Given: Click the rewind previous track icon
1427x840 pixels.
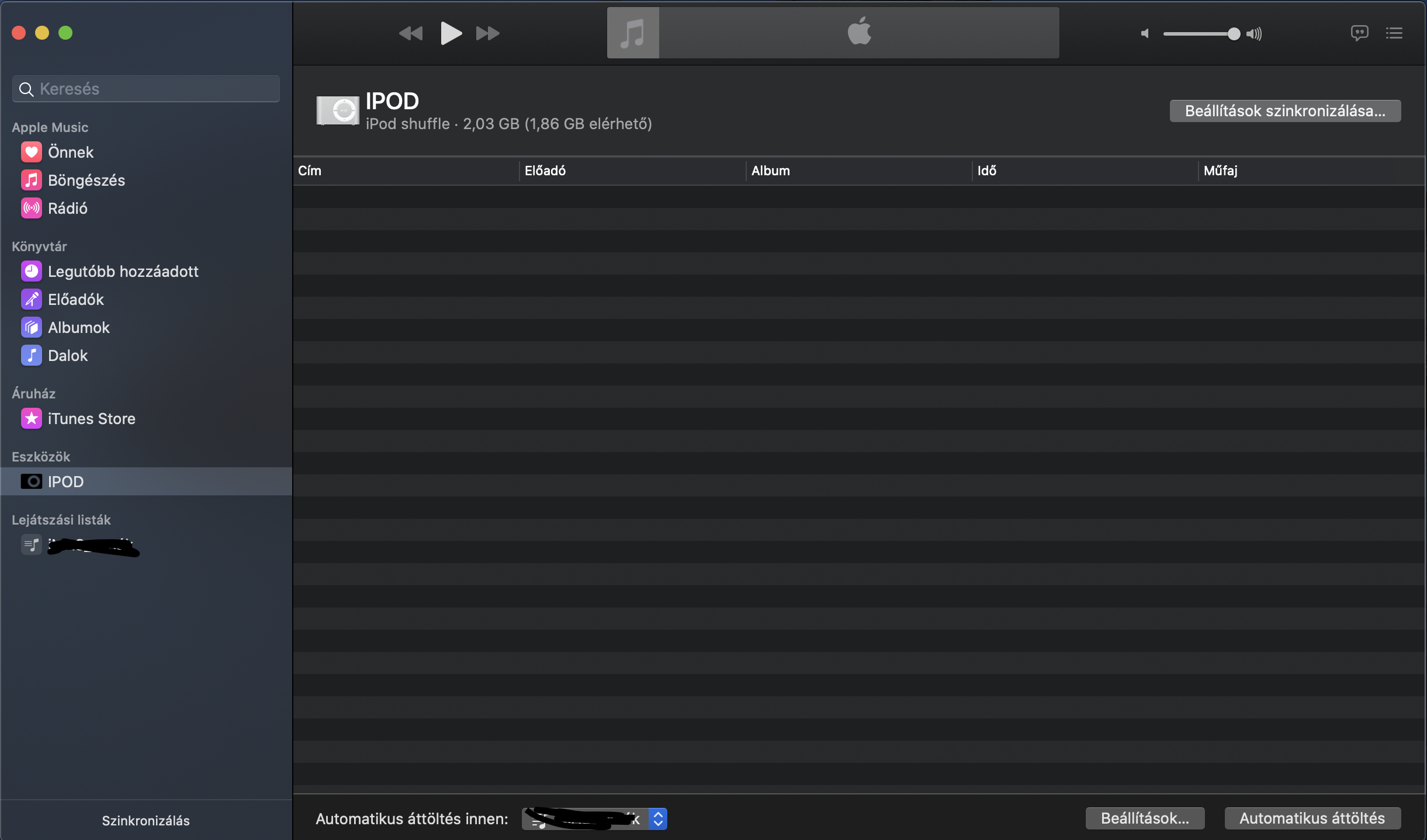Looking at the screenshot, I should [x=411, y=33].
